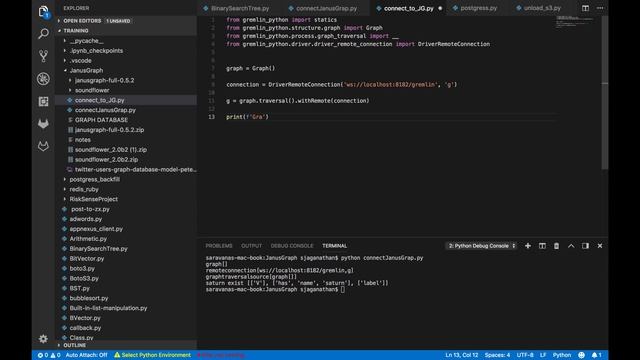The height and width of the screenshot is (360, 640).
Task: Move the panel to the side
Action: [x=585, y=246]
